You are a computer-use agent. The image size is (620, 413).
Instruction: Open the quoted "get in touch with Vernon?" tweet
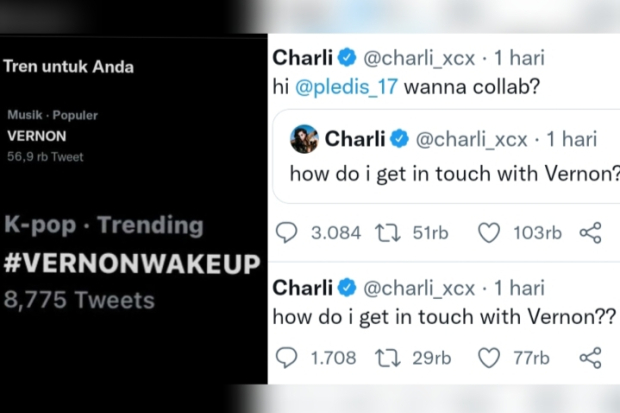tap(450, 172)
